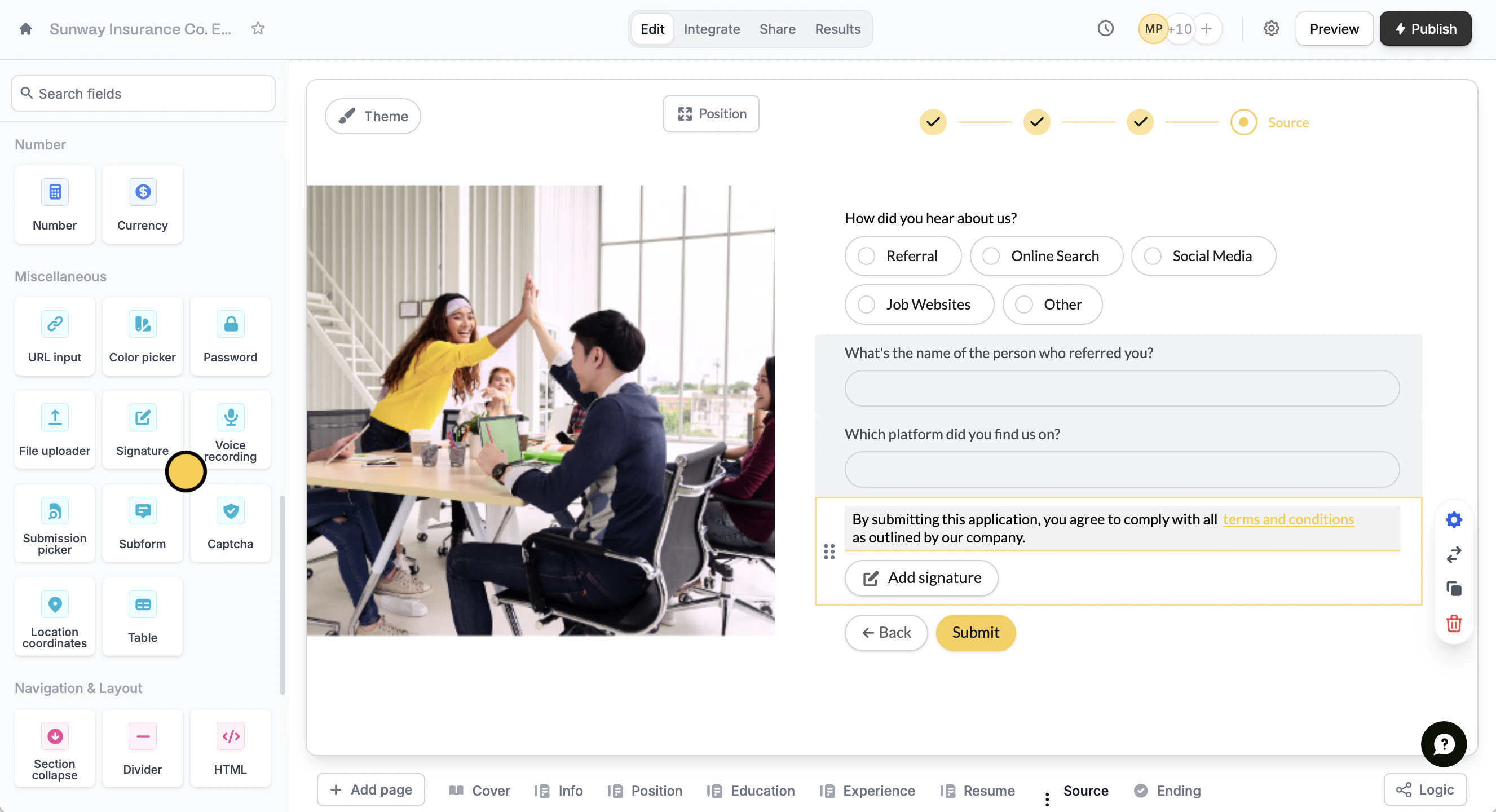Open version history clock icon

tap(1105, 28)
